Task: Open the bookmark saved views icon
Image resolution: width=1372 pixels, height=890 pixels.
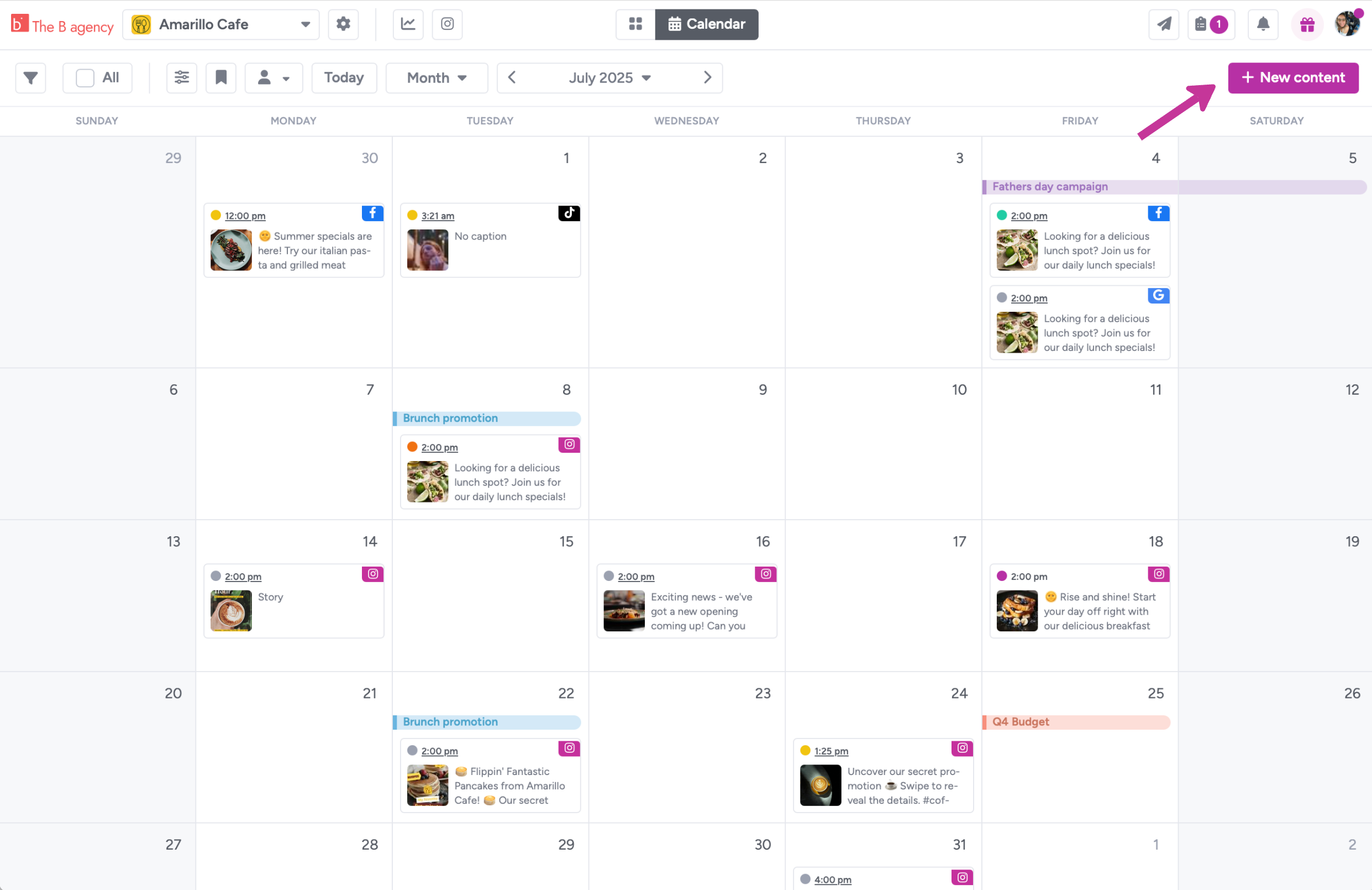Action: (221, 77)
